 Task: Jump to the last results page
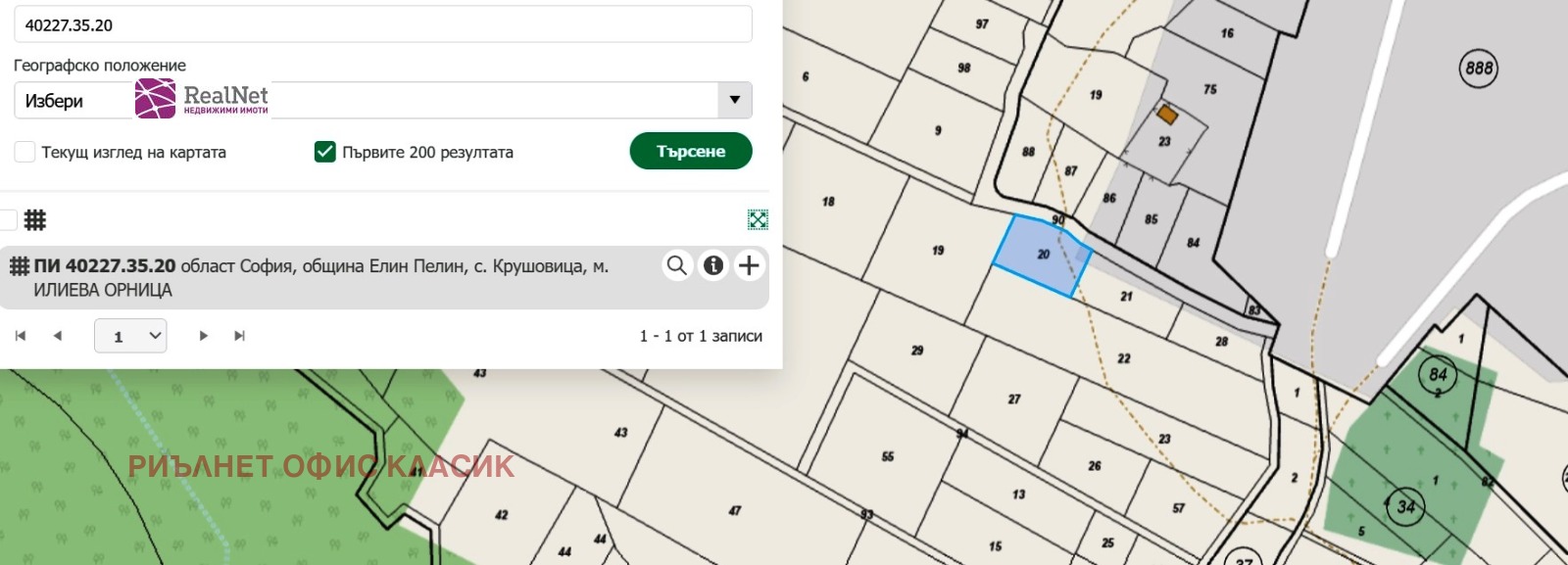(239, 336)
